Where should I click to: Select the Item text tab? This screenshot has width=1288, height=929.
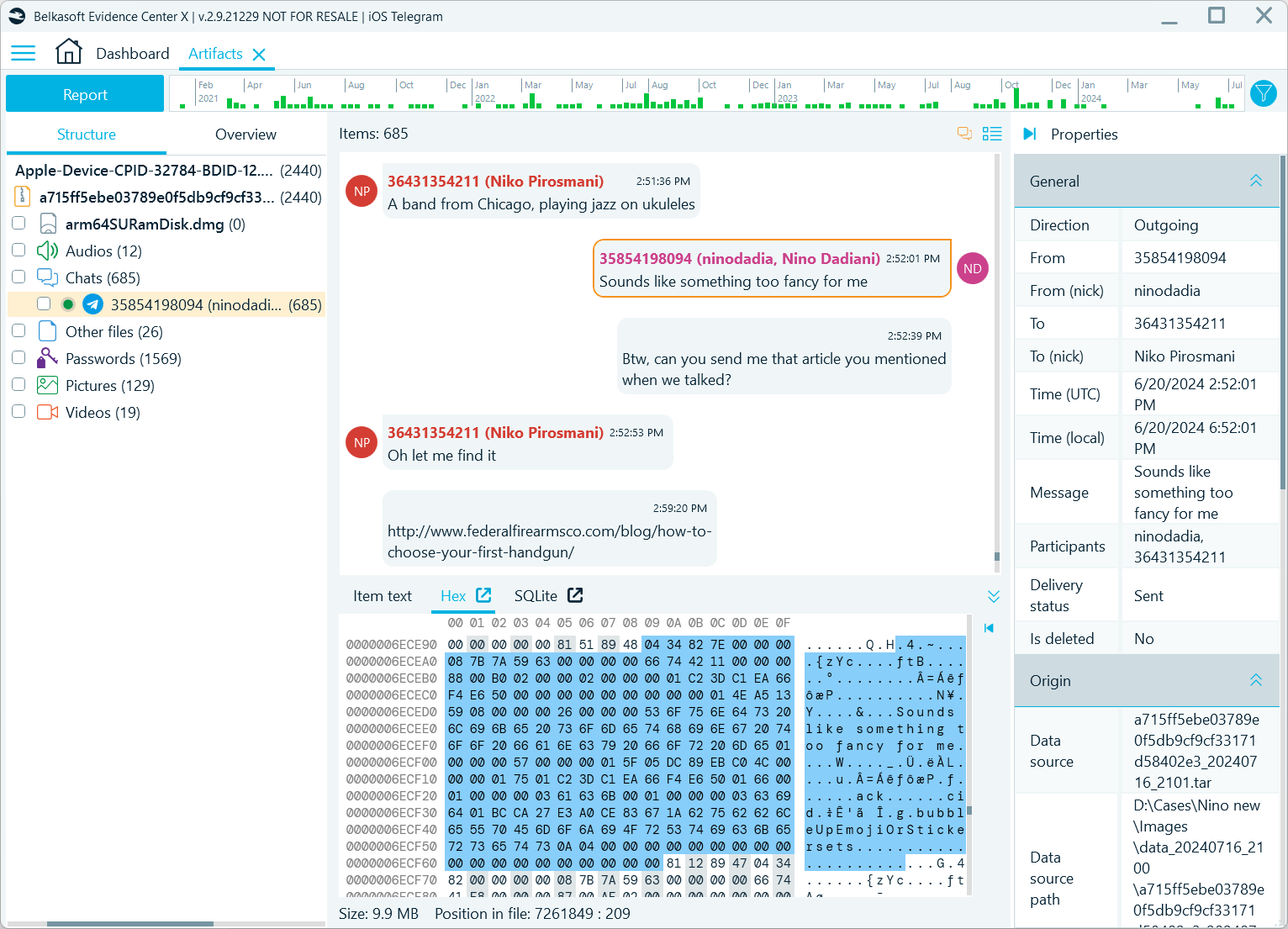(382, 596)
